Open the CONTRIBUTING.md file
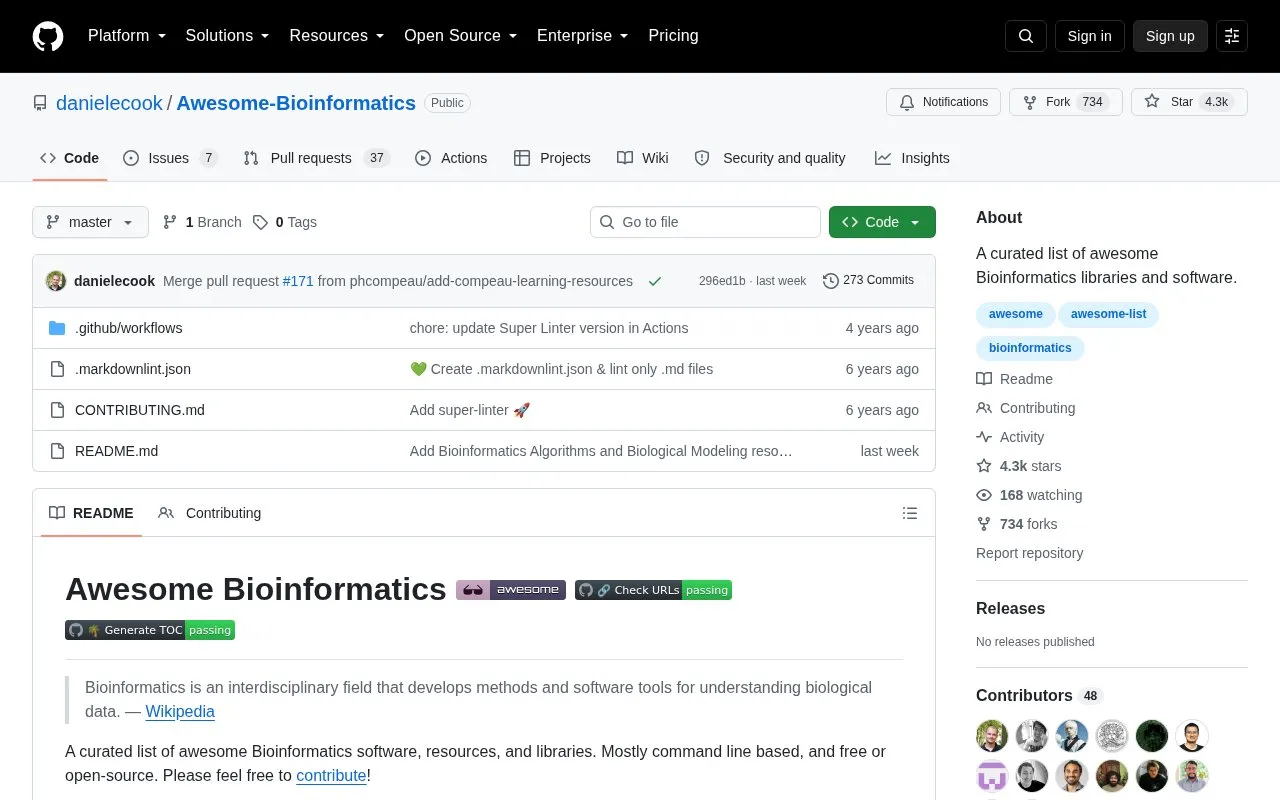This screenshot has height=800, width=1280. [x=140, y=410]
